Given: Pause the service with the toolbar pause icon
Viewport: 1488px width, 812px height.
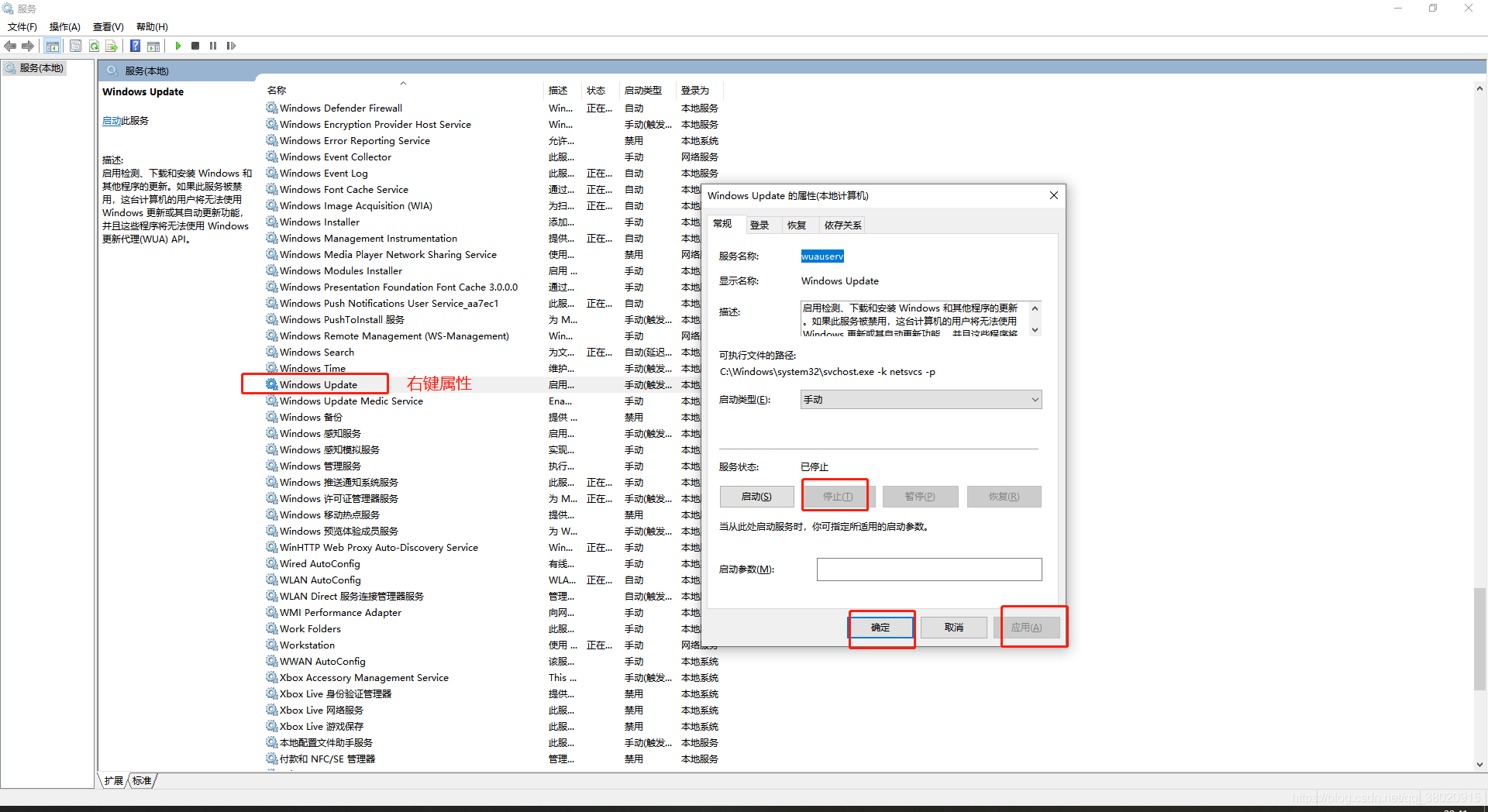Looking at the screenshot, I should coord(213,46).
